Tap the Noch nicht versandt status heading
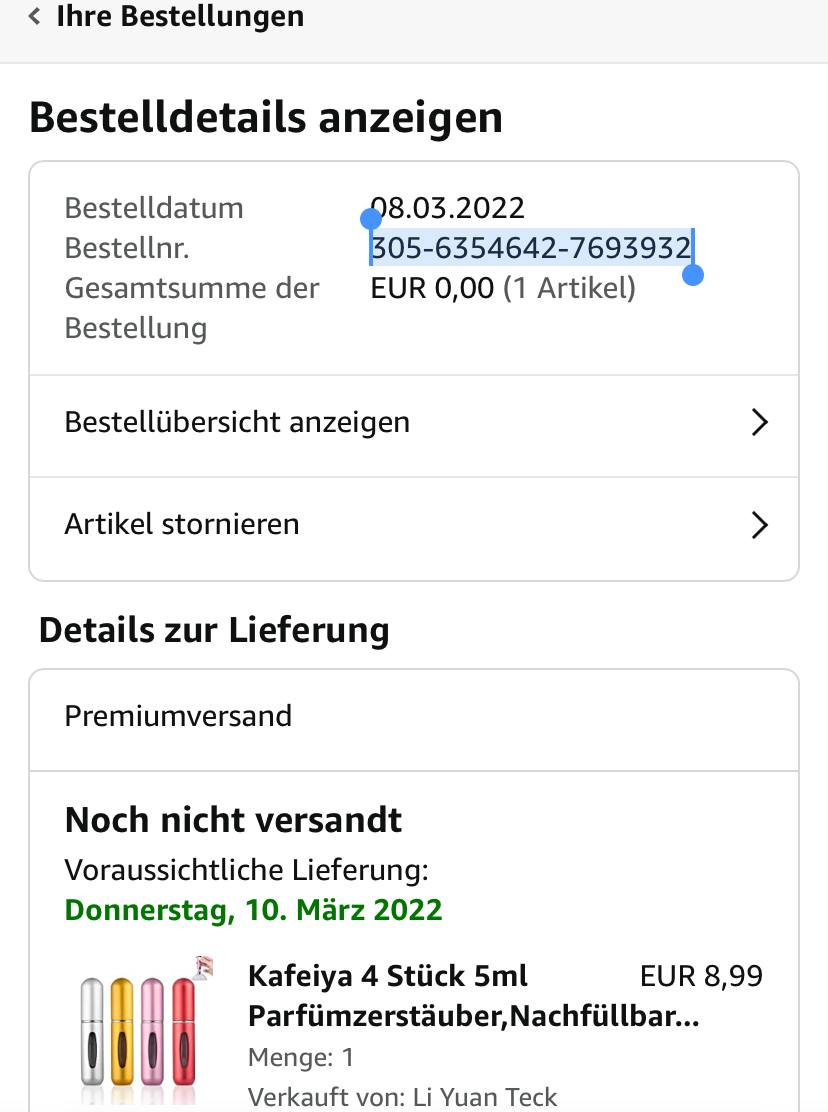The width and height of the screenshot is (828, 1112). [x=233, y=820]
